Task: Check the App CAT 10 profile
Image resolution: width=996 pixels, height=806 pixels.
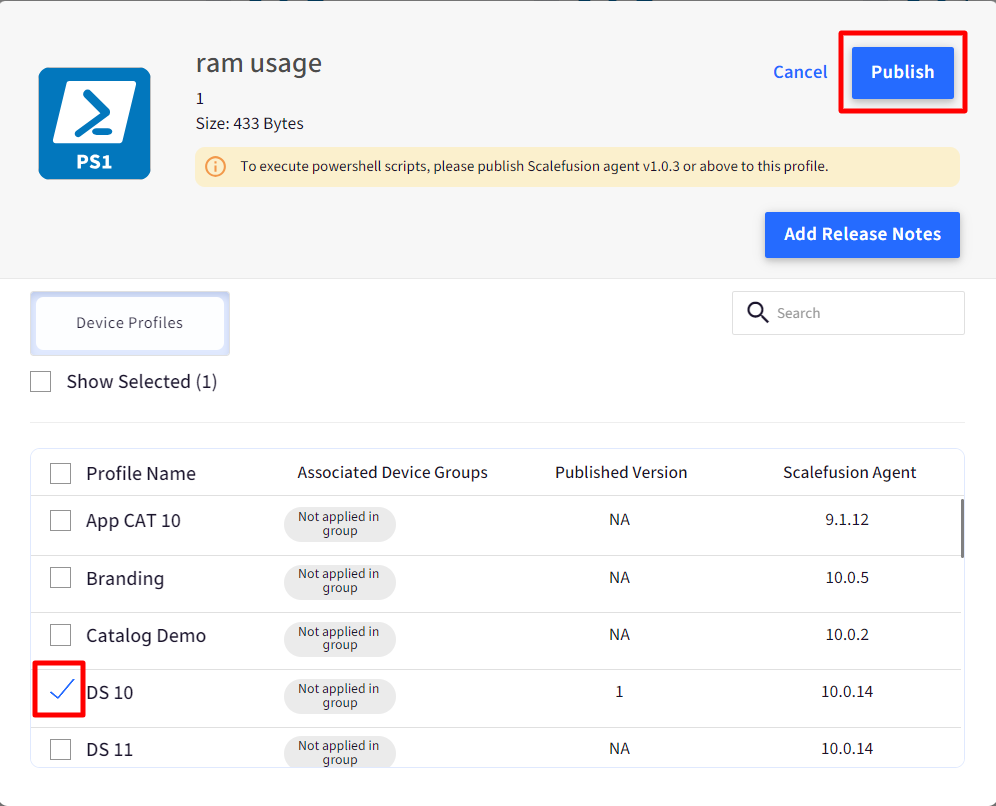Action: pyautogui.click(x=60, y=520)
